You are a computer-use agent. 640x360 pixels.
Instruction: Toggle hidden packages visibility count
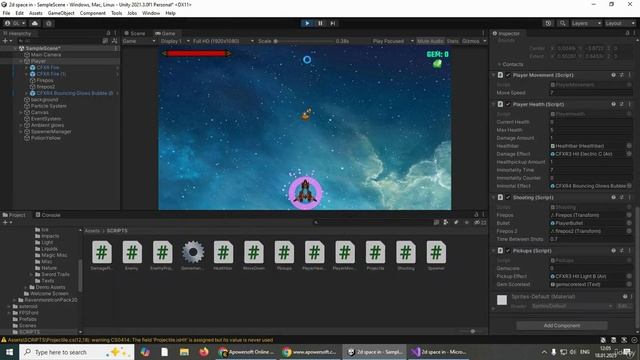pos(480,222)
